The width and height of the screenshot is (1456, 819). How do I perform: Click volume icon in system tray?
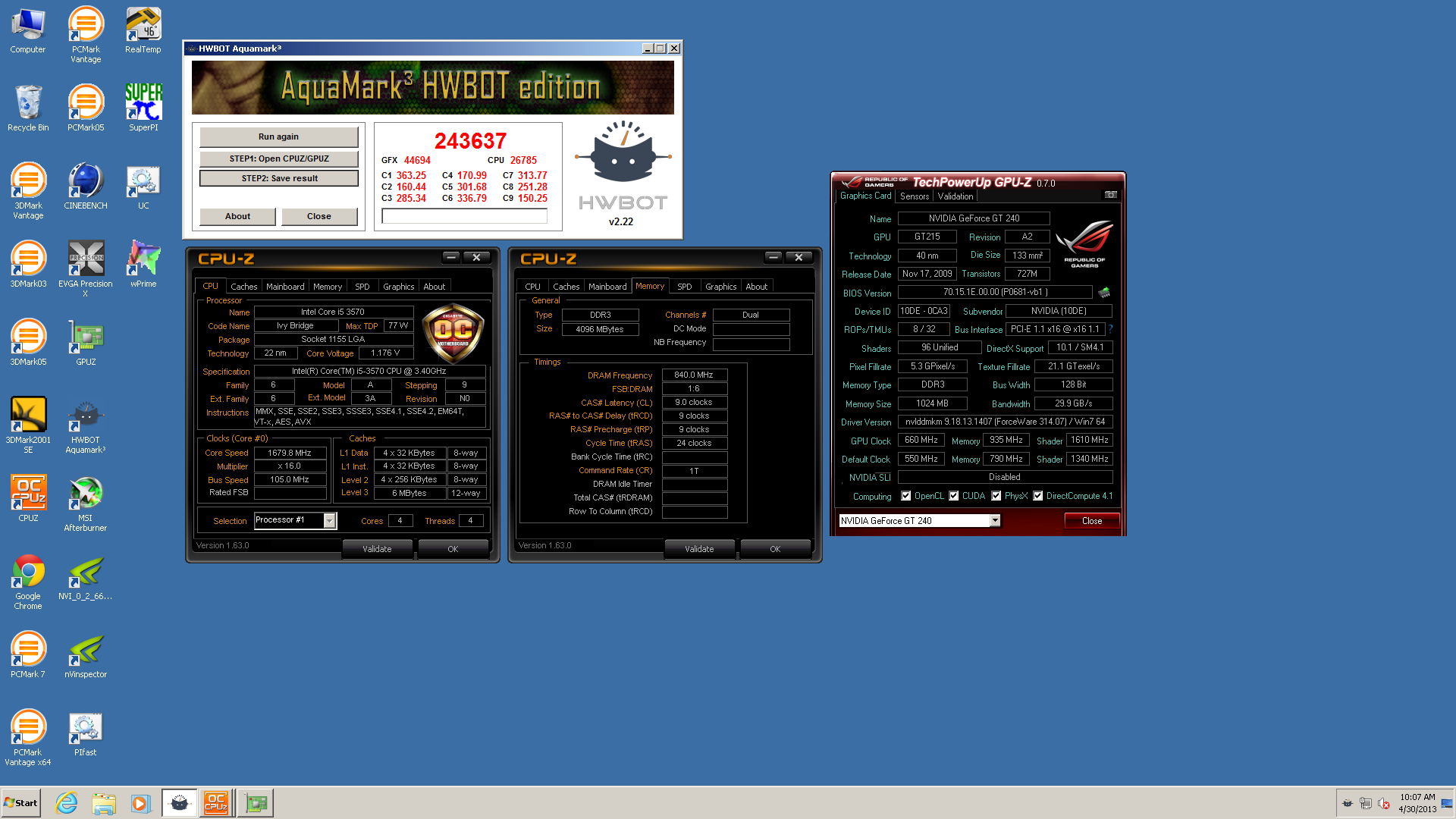1383,804
